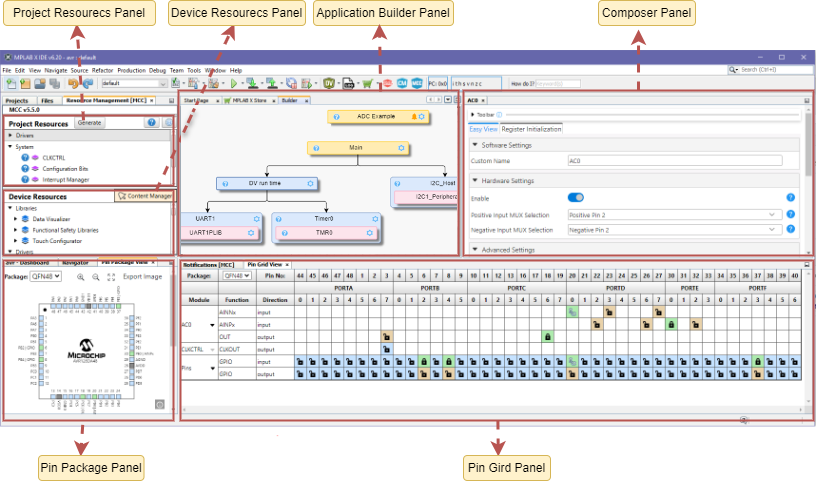Viewport: 816px width, 481px height.
Task: Click the Run Project green play icon
Action: pyautogui.click(x=235, y=84)
